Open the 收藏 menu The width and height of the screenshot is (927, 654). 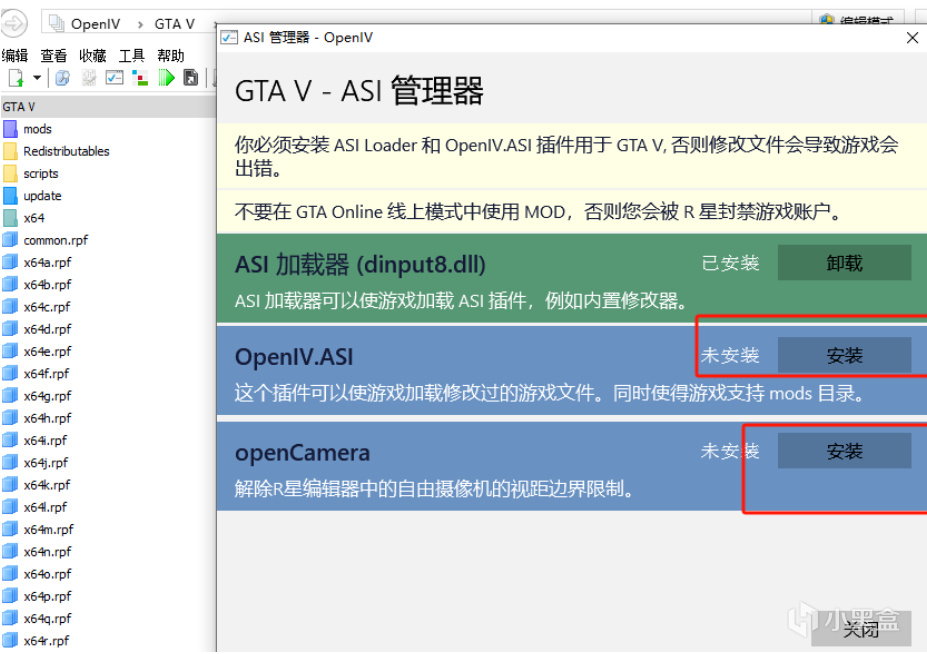pos(92,56)
